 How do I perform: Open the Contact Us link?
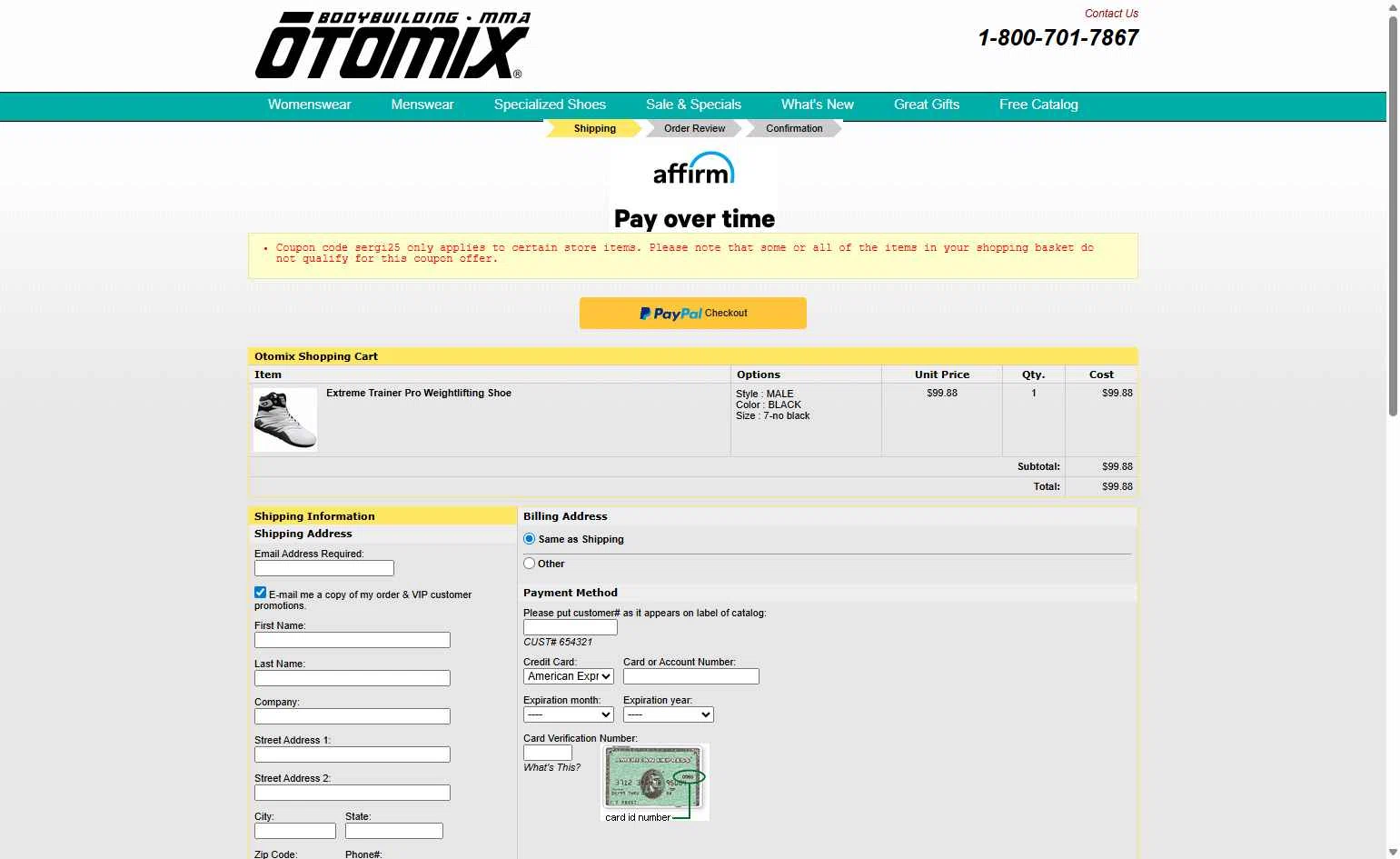tap(1111, 14)
